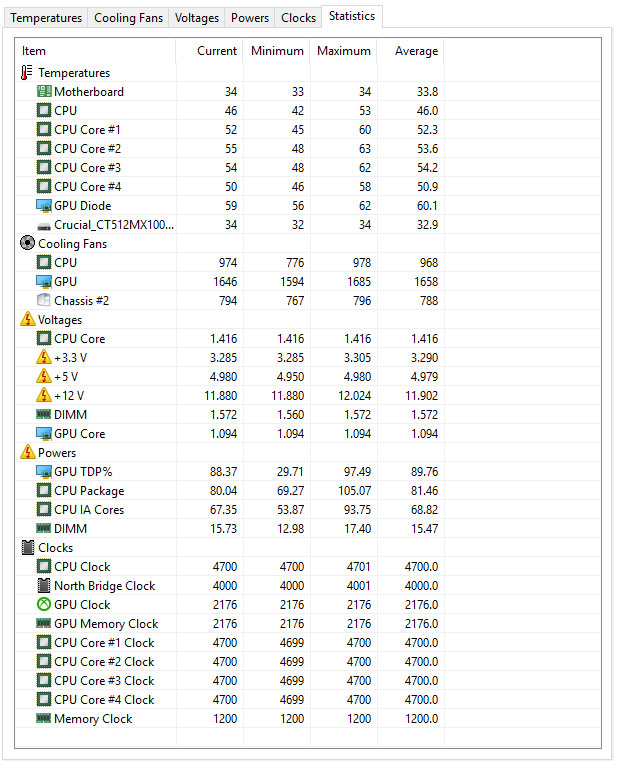The width and height of the screenshot is (617, 764).
Task: Click the Memory Clock row icon
Action: [x=44, y=719]
